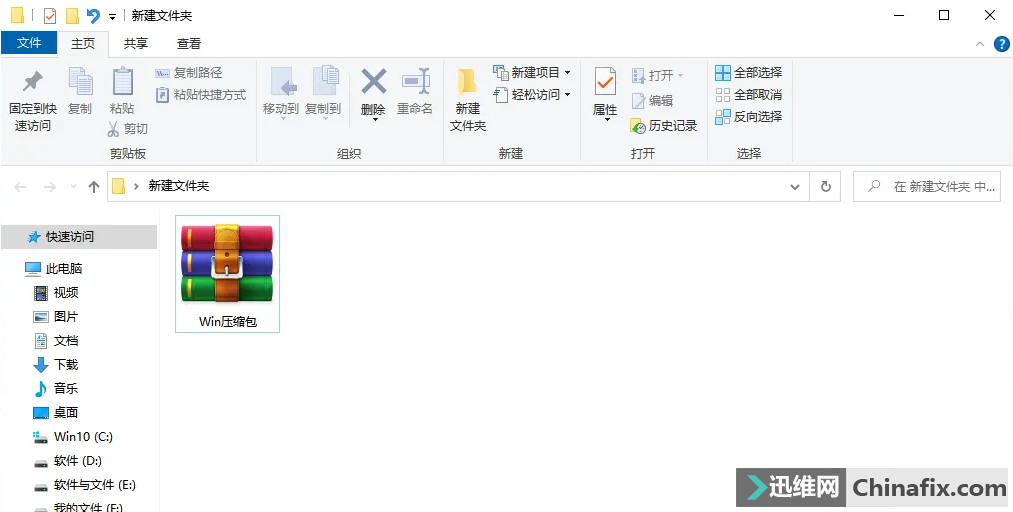
Task: Switch to the 查看 view tab
Action: [x=189, y=43]
